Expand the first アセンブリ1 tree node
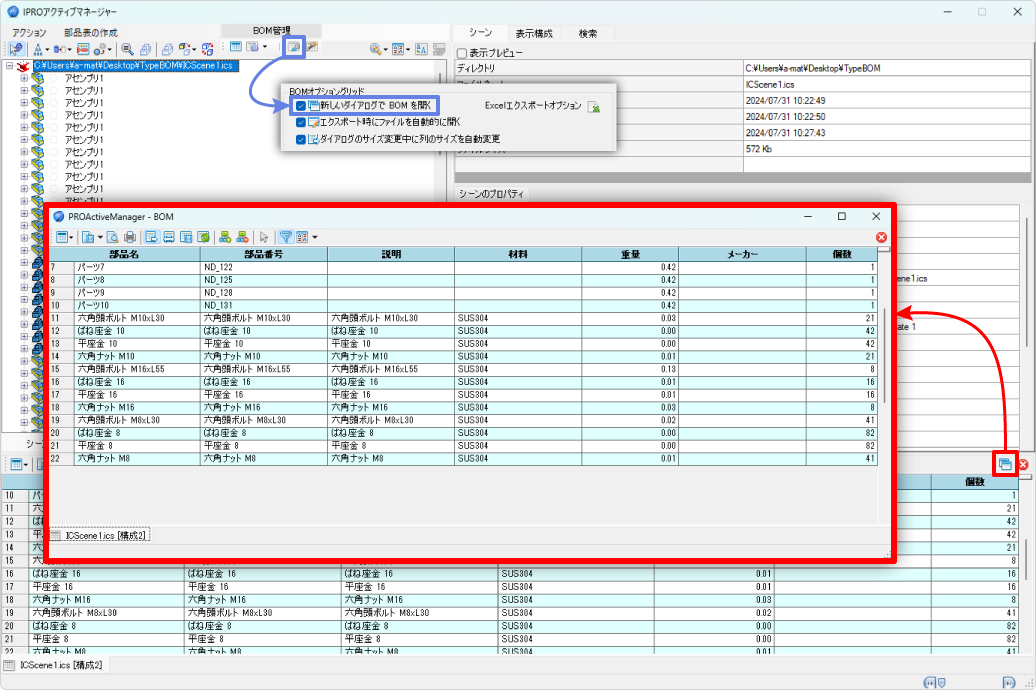Viewport: 1036px width, 690px height. [24, 78]
